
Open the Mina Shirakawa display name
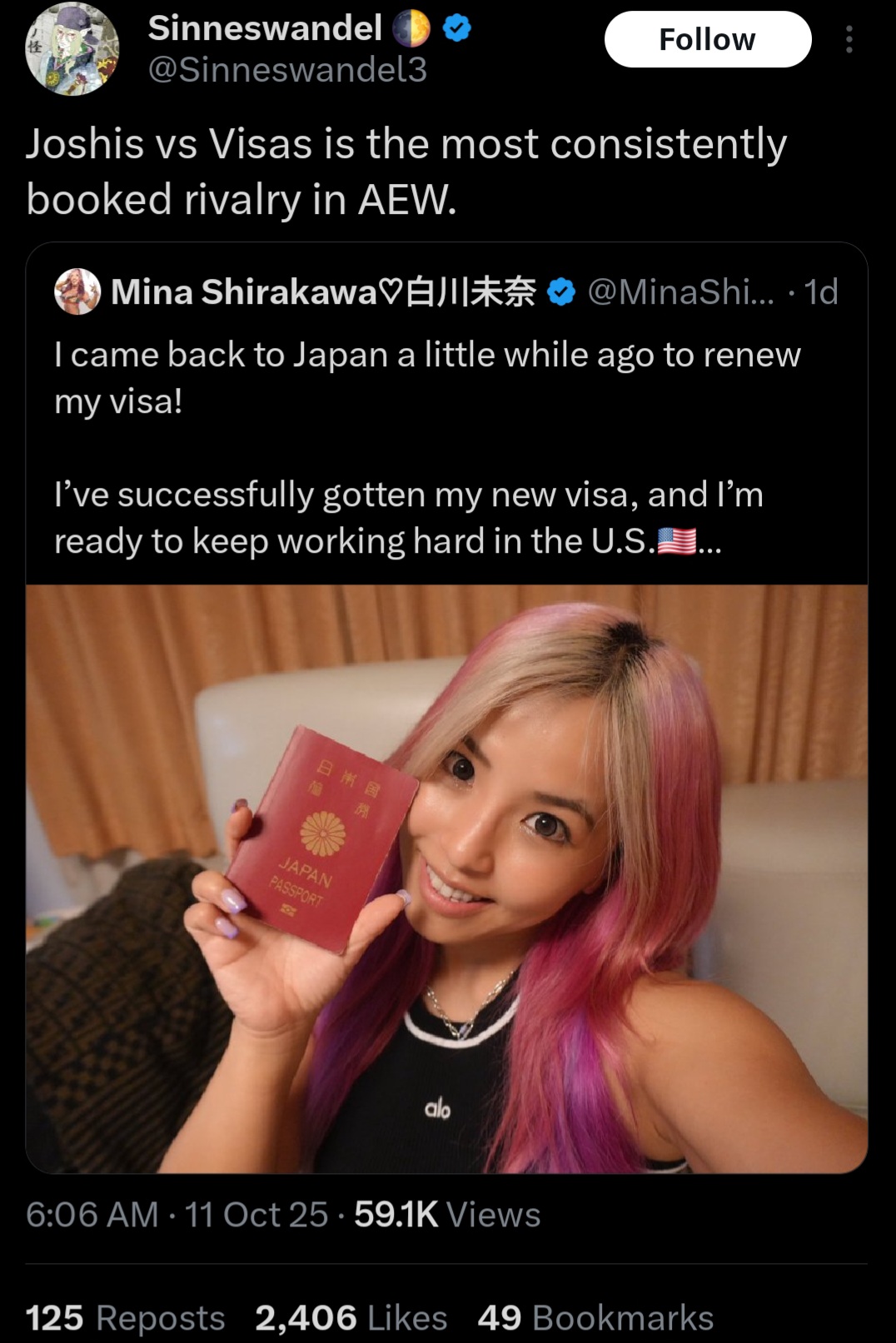pyautogui.click(x=323, y=292)
